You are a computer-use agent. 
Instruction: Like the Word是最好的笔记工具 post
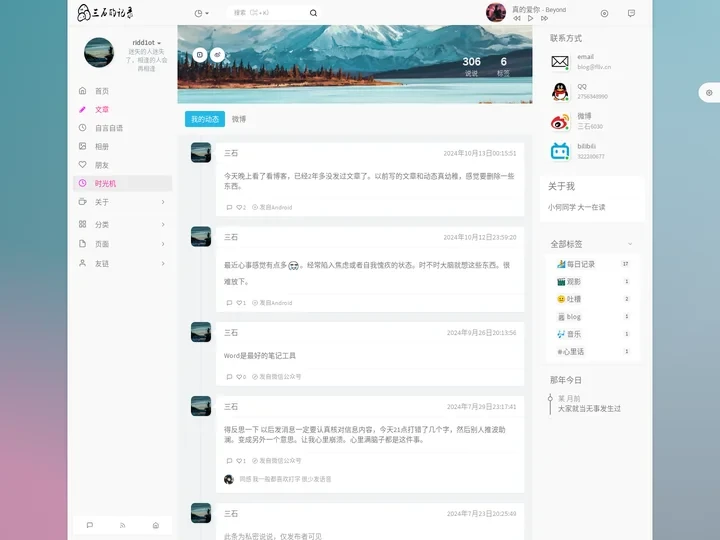tap(241, 377)
